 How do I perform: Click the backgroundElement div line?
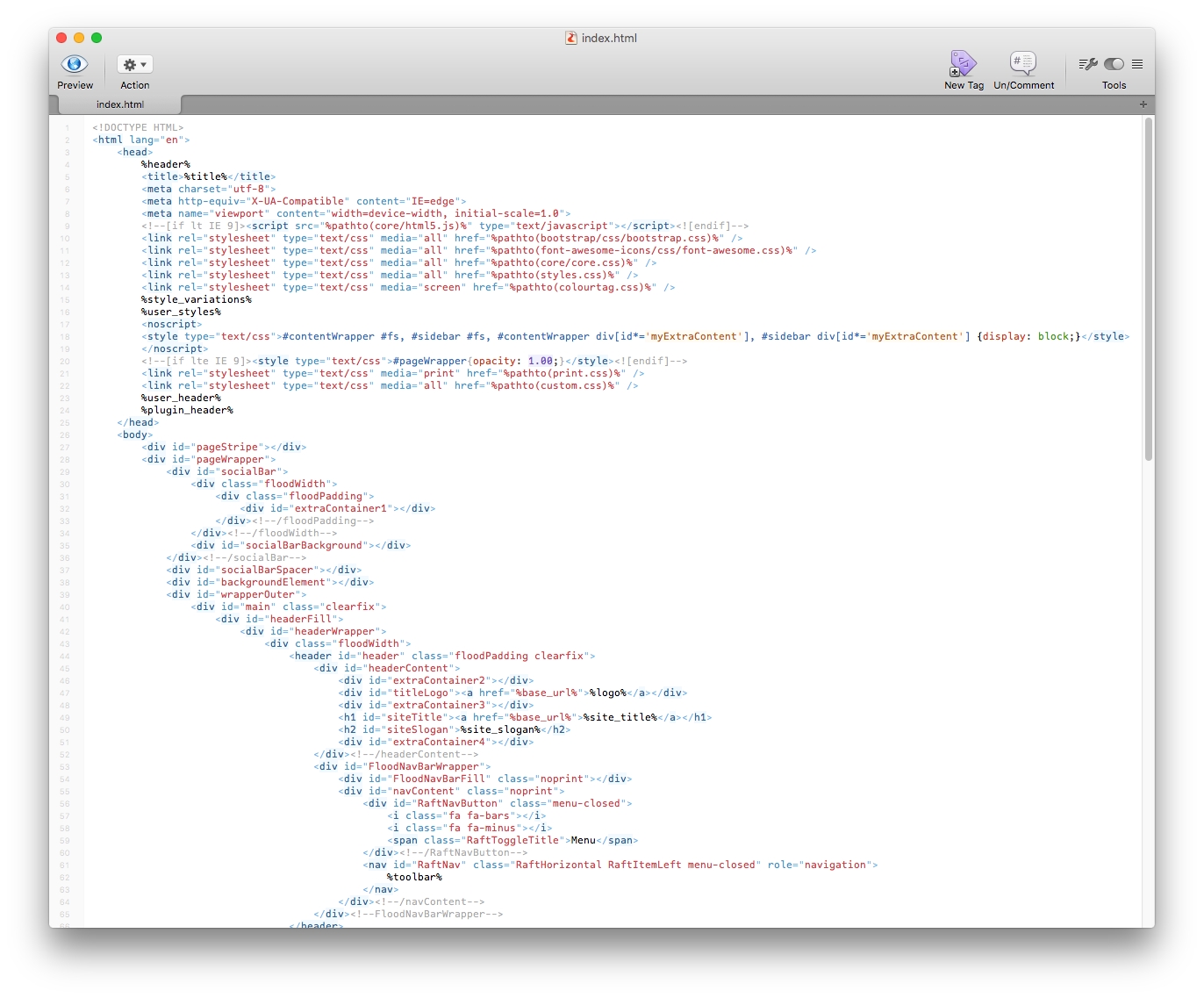click(x=270, y=582)
